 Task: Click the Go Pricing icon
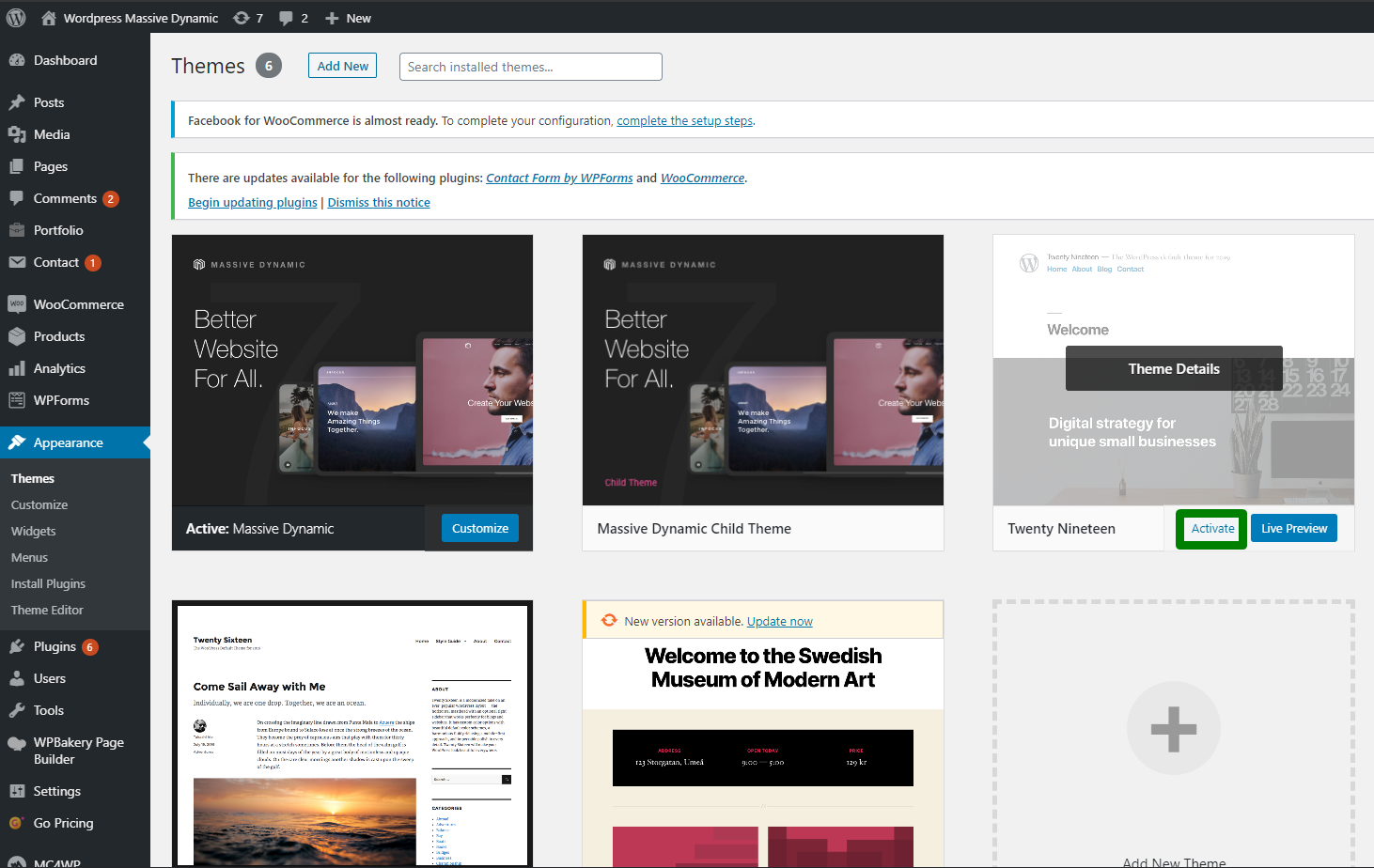point(15,823)
